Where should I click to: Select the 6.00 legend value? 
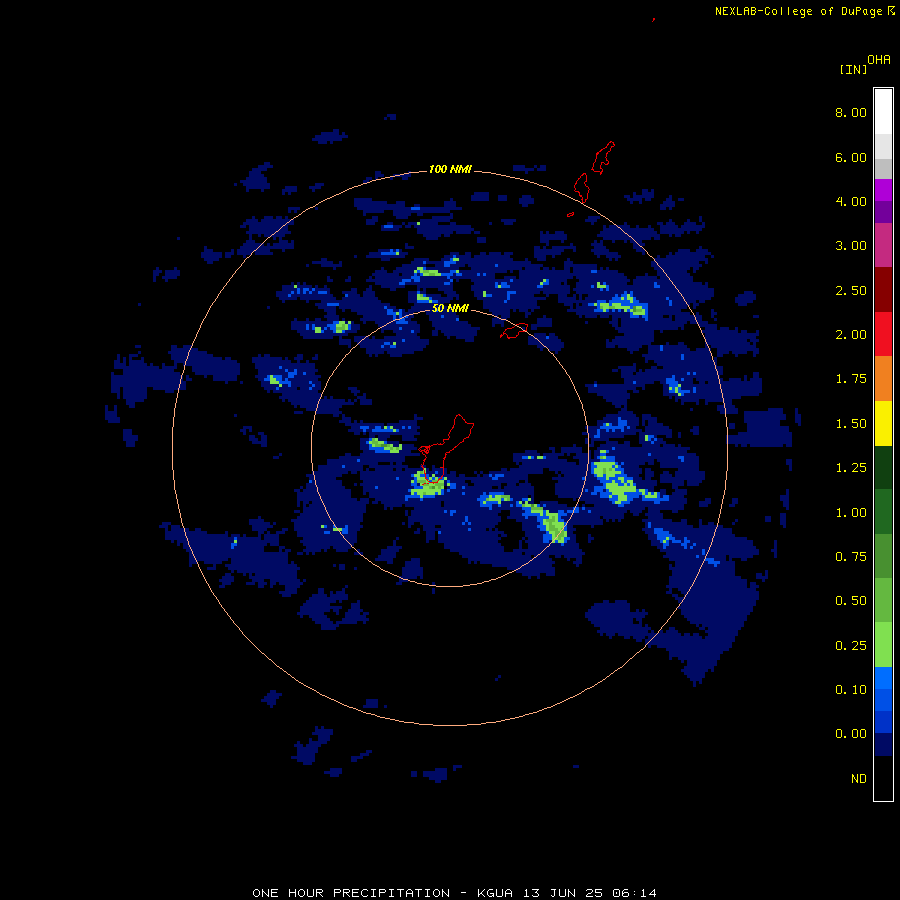click(x=851, y=157)
